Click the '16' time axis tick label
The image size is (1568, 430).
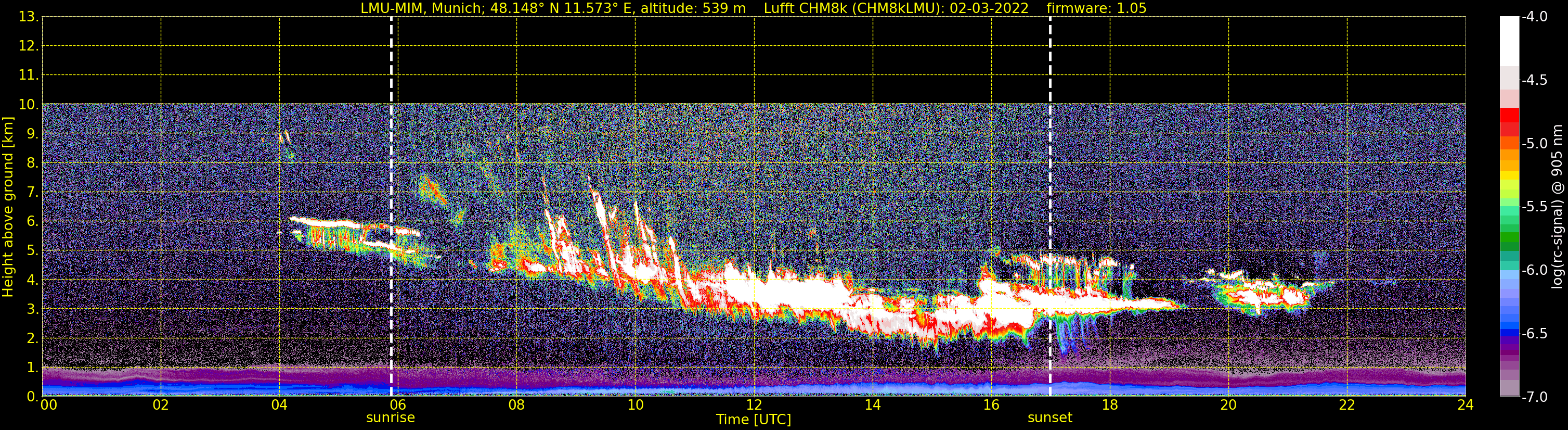pos(992,405)
